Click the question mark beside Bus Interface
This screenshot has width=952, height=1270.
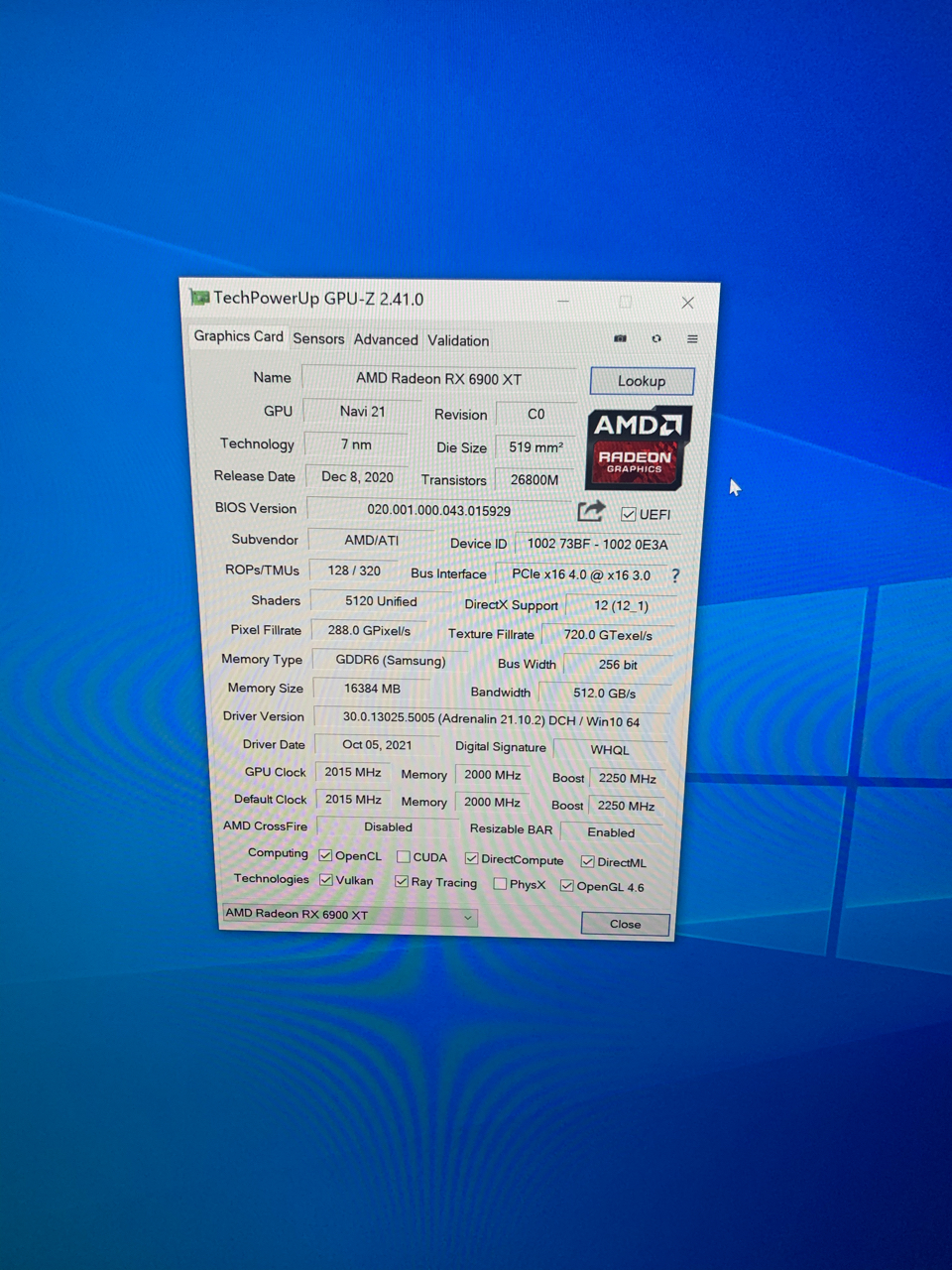(x=675, y=575)
